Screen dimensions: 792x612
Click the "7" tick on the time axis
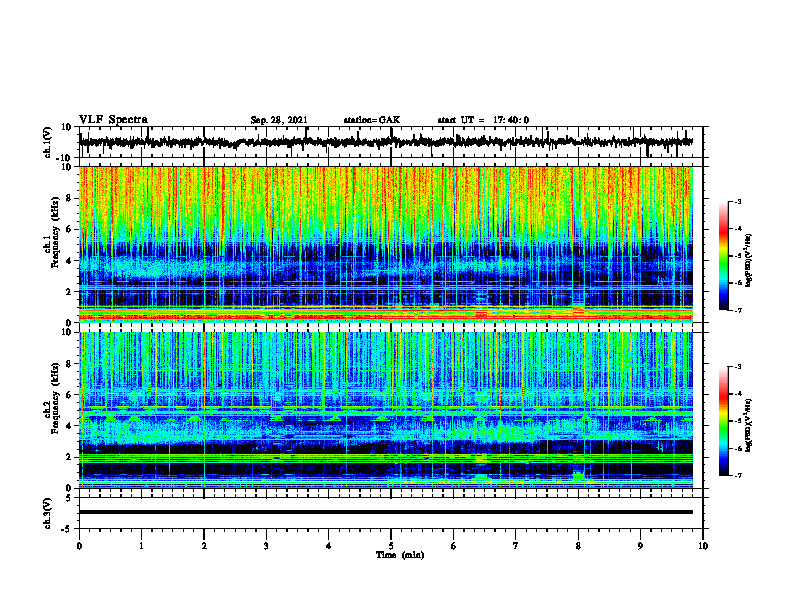coord(516,546)
